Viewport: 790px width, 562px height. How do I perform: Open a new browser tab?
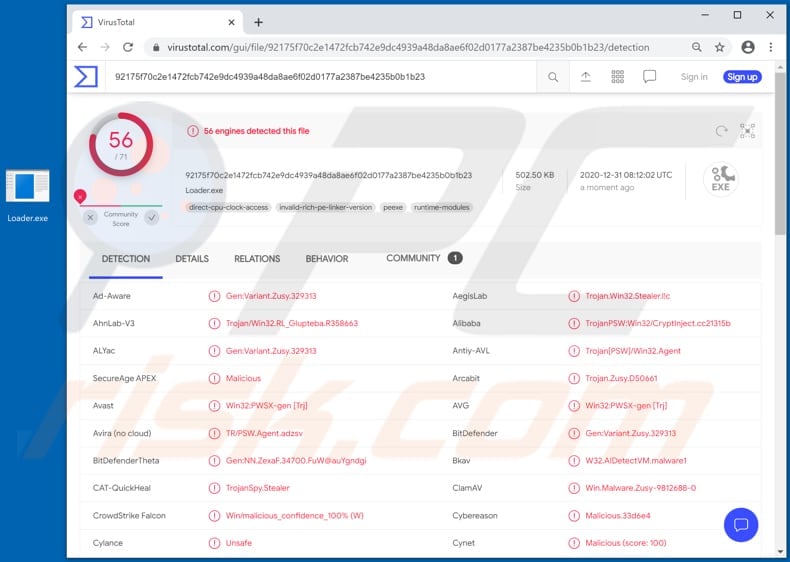tap(258, 22)
